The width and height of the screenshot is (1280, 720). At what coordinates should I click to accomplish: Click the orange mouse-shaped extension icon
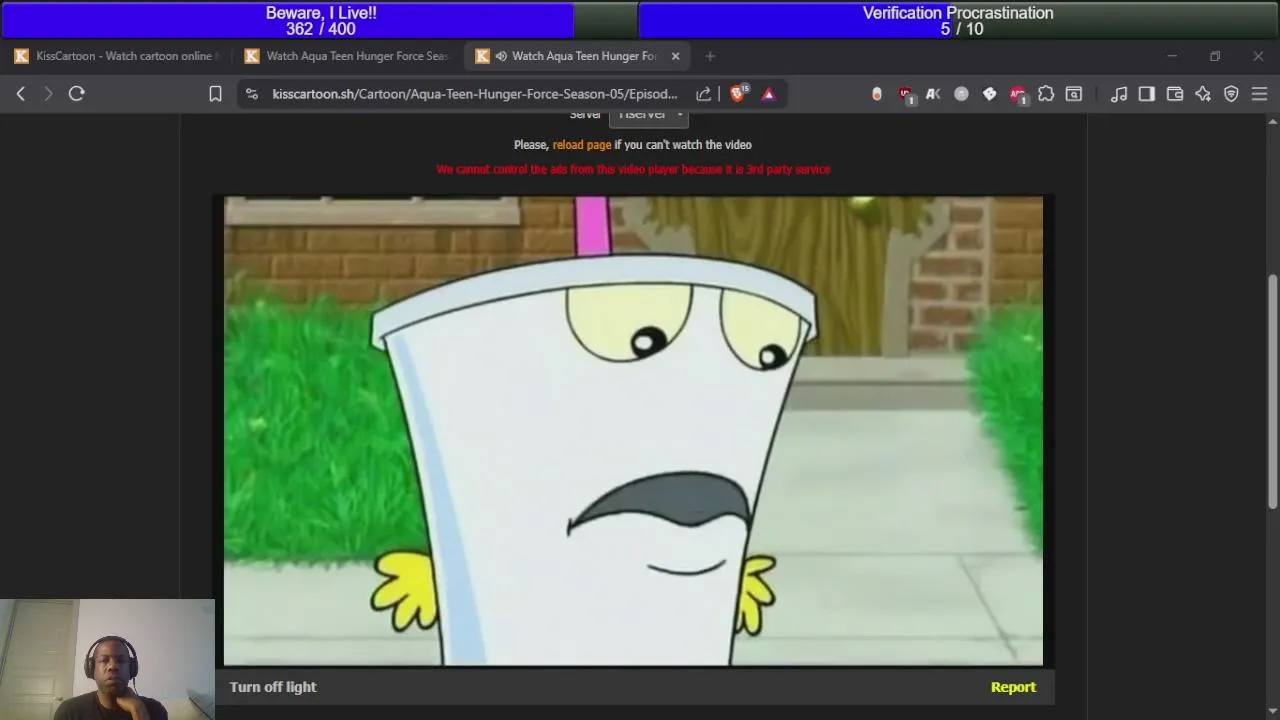[877, 94]
